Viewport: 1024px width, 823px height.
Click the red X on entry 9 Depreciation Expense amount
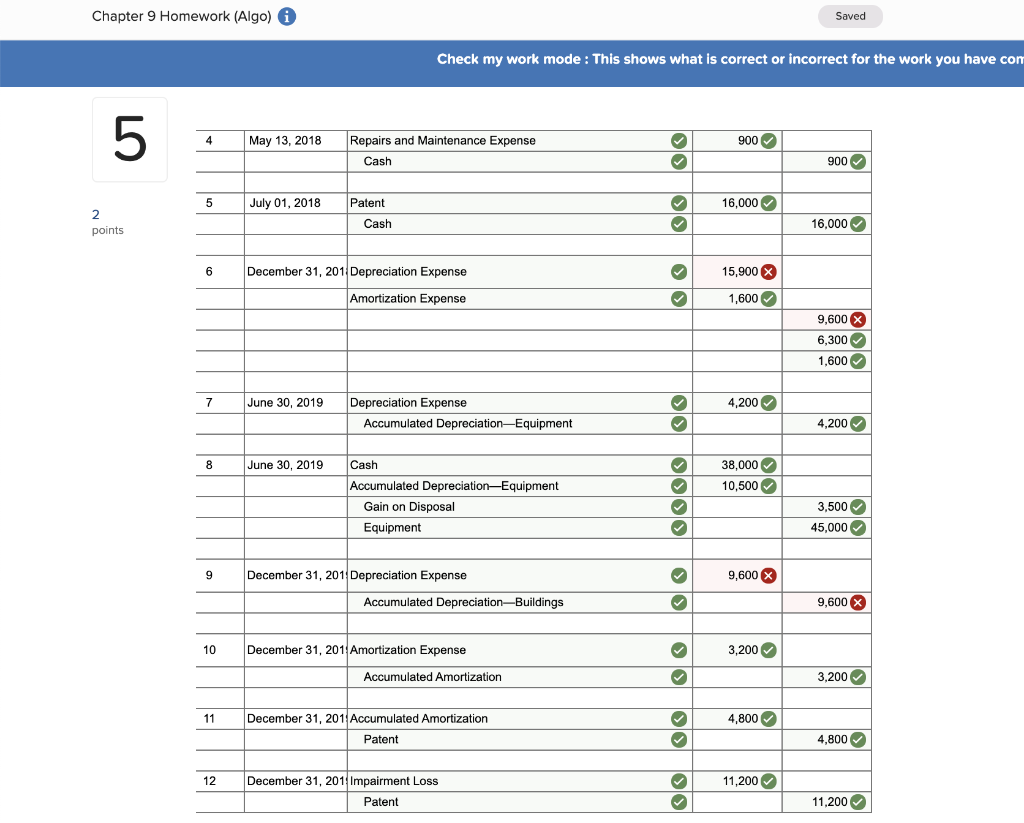click(x=766, y=575)
